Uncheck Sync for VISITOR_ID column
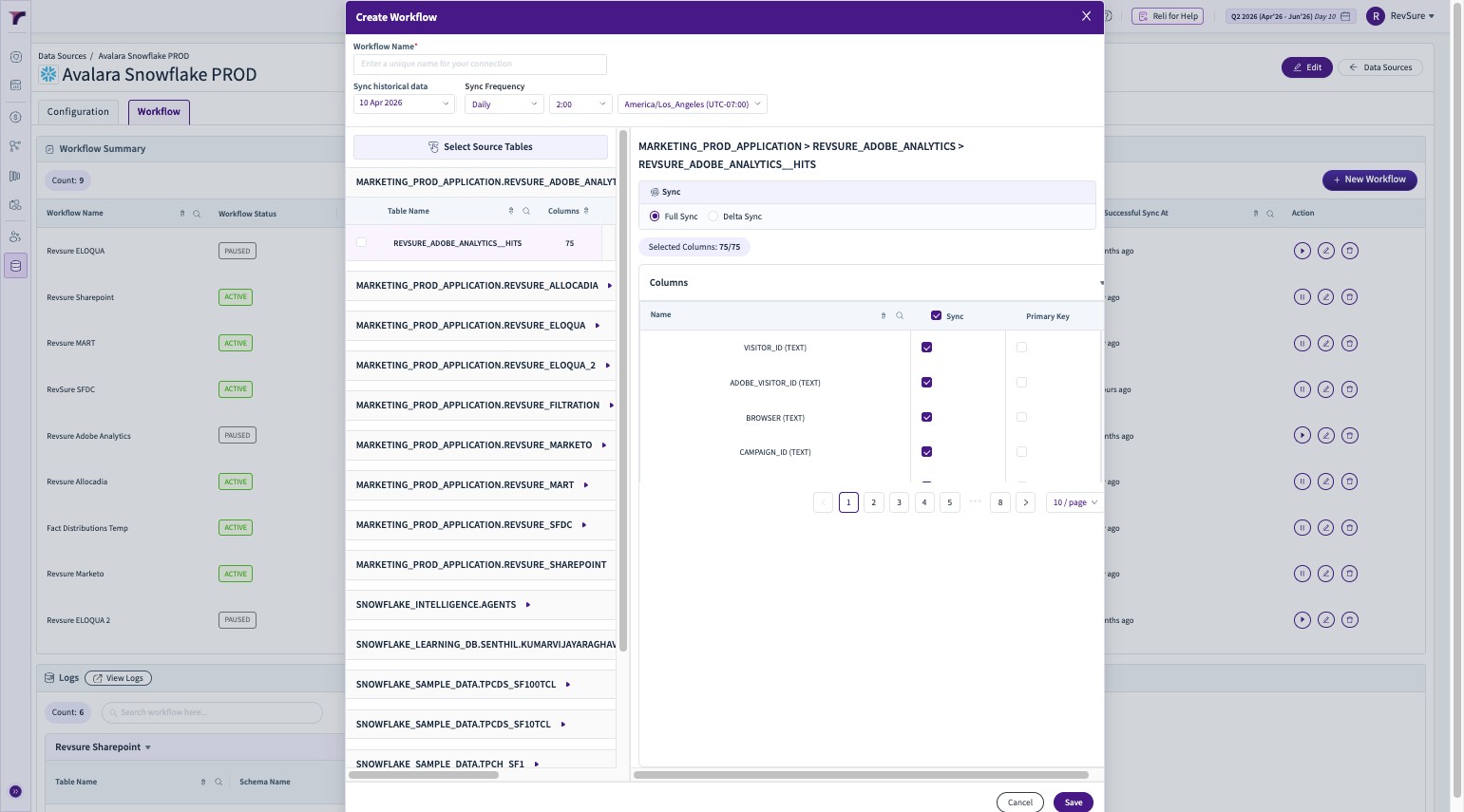1464x812 pixels. point(927,348)
